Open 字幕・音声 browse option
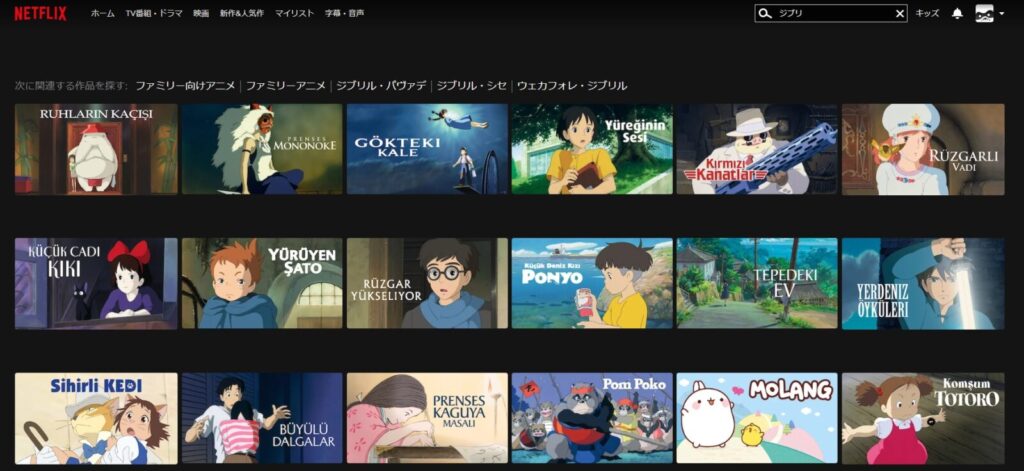Image resolution: width=1024 pixels, height=471 pixels. coord(345,14)
